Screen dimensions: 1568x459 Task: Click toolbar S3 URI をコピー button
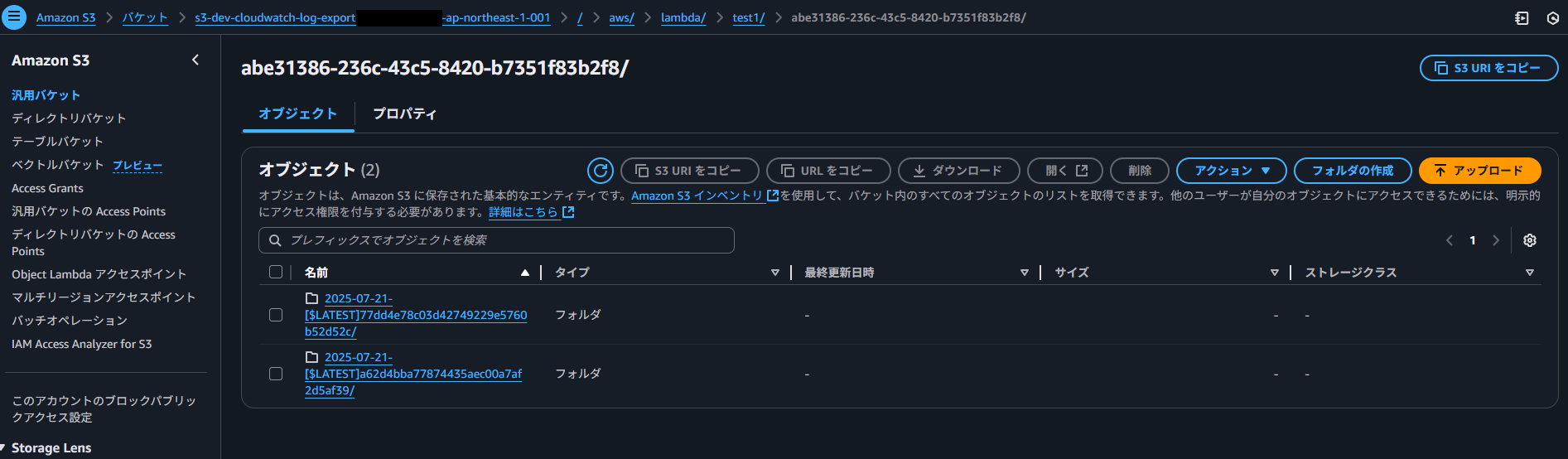coord(689,171)
